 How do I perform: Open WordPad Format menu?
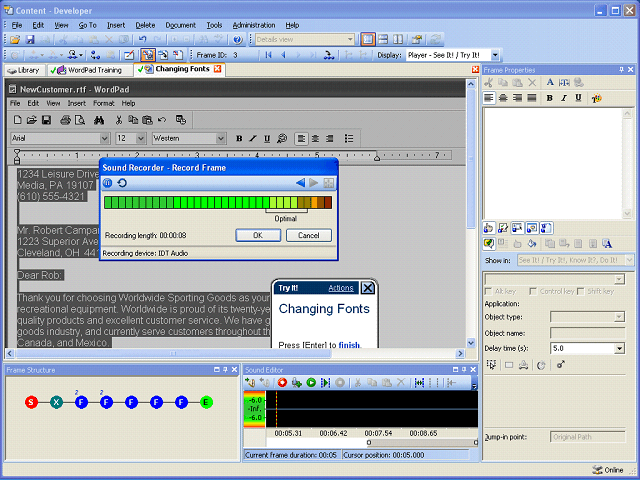104,104
